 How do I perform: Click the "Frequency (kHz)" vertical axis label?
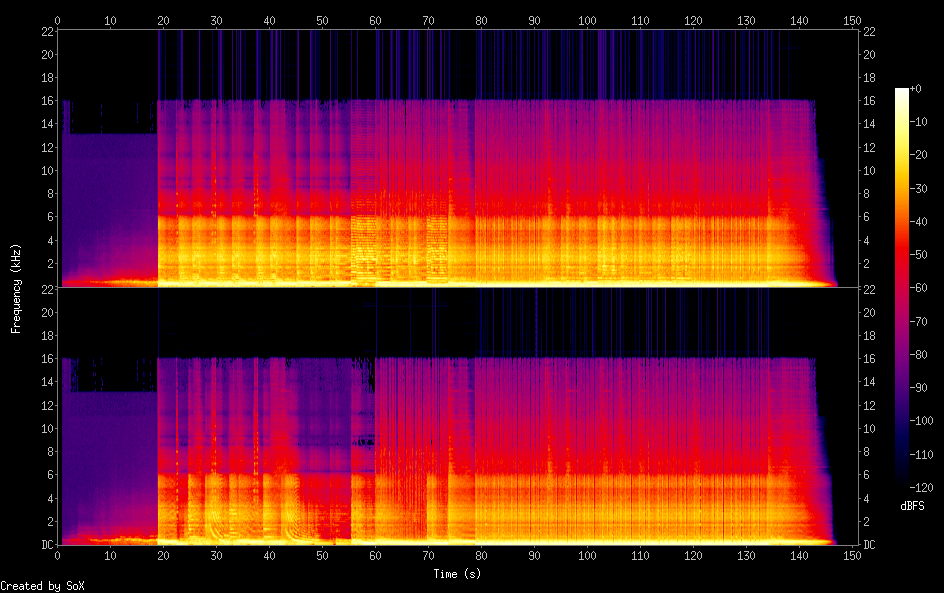(x=16, y=287)
